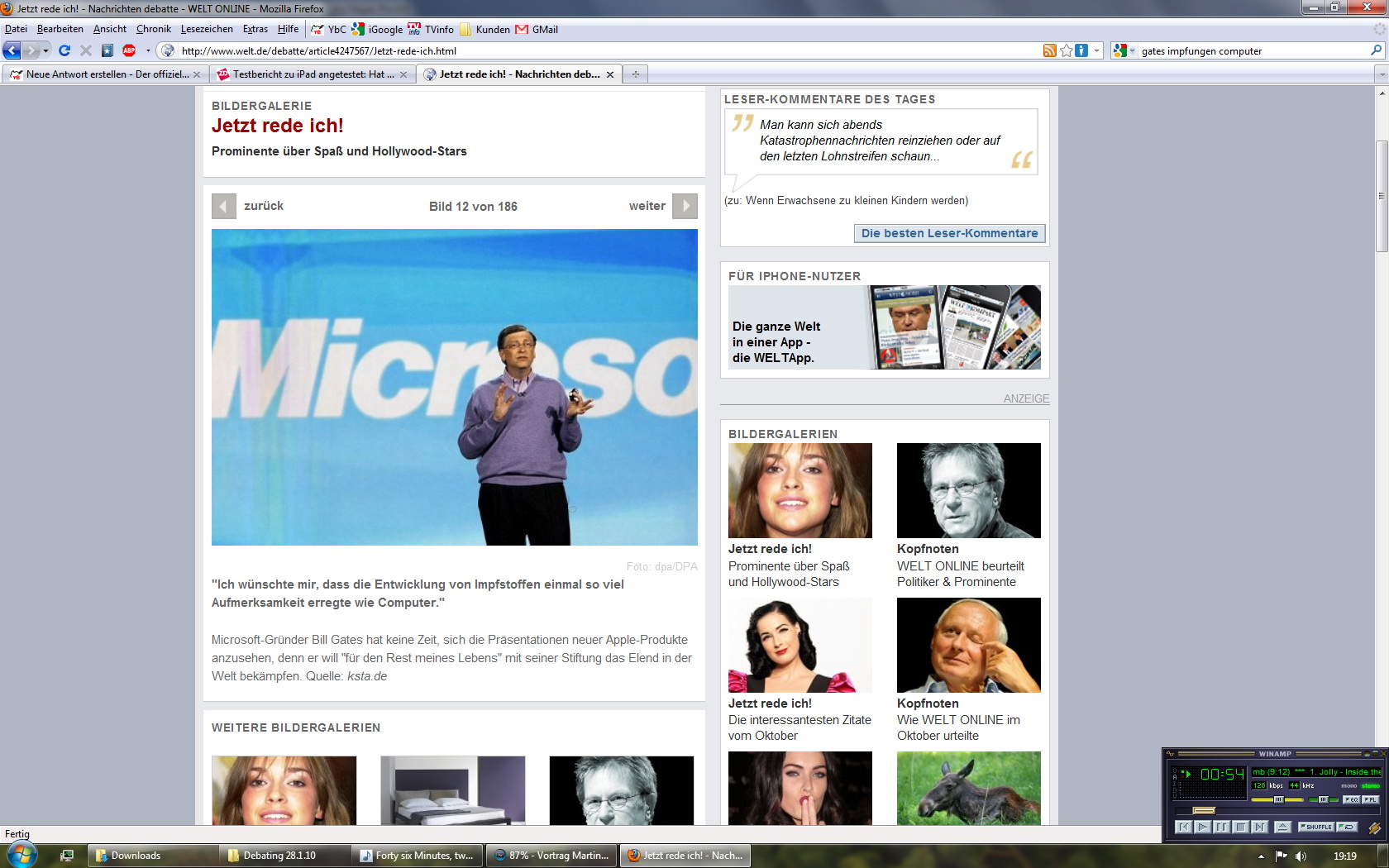This screenshot has width=1389, height=868.
Task: Open Kopfnoten Politiker & Prominente thumbnail
Action: click(968, 490)
